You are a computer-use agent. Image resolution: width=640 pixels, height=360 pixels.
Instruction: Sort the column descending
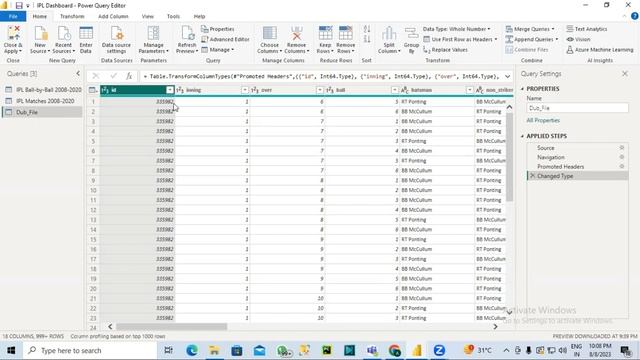367,39
